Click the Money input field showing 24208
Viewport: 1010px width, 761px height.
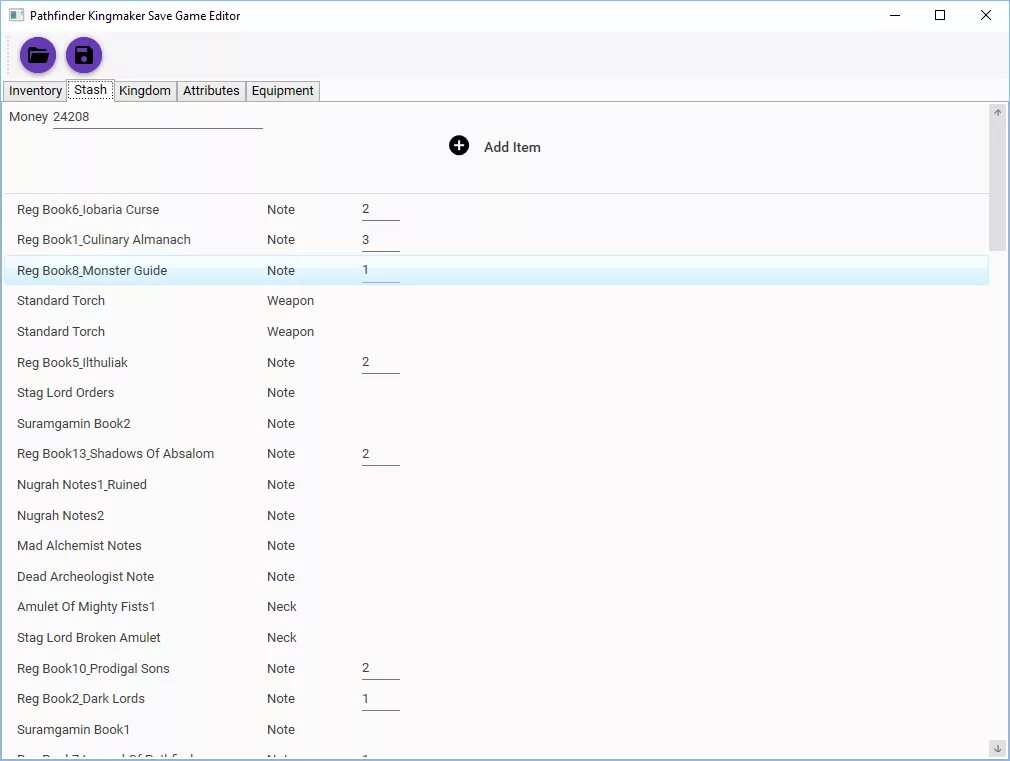tap(157, 118)
